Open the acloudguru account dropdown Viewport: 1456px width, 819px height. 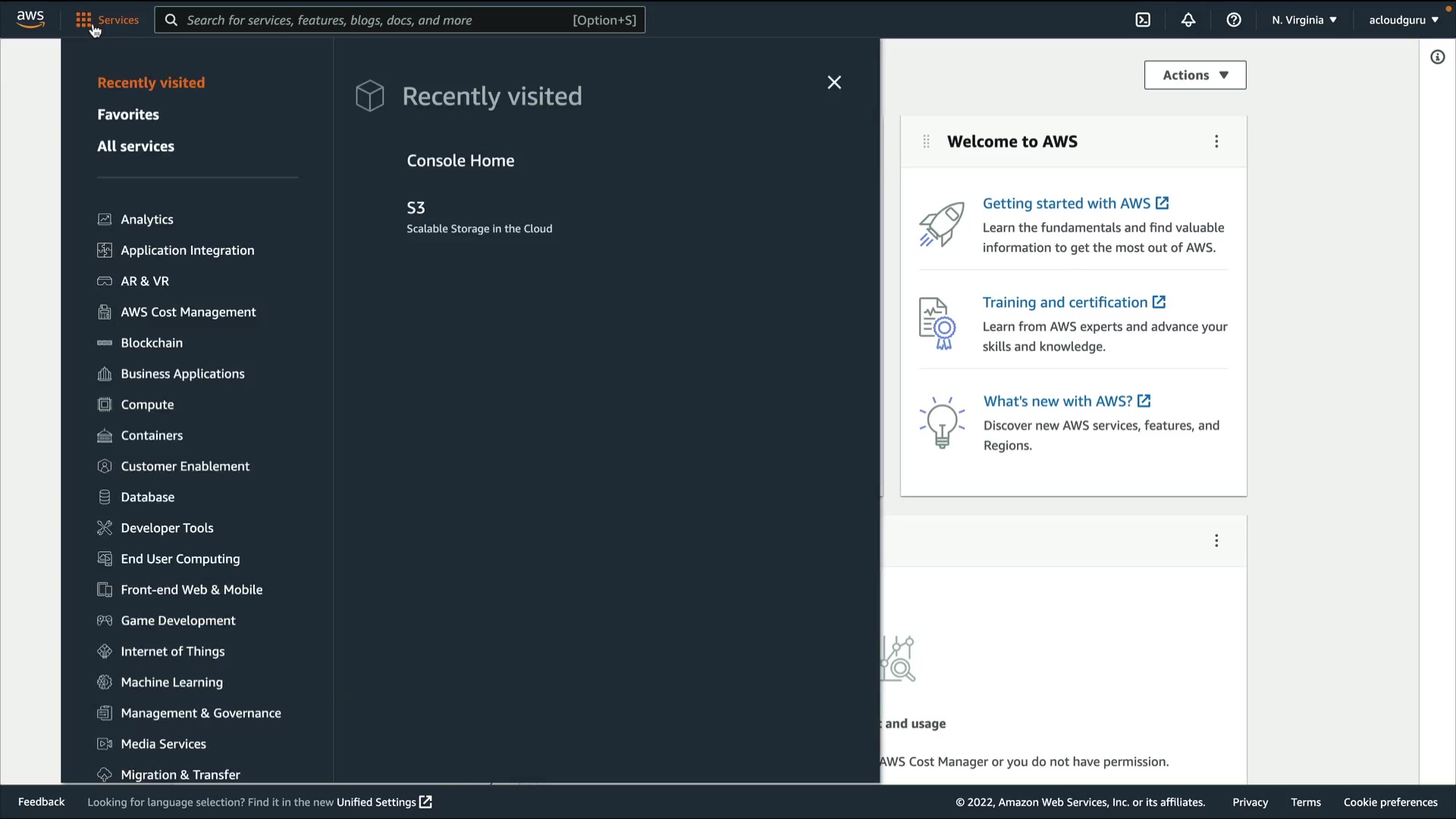(1403, 20)
